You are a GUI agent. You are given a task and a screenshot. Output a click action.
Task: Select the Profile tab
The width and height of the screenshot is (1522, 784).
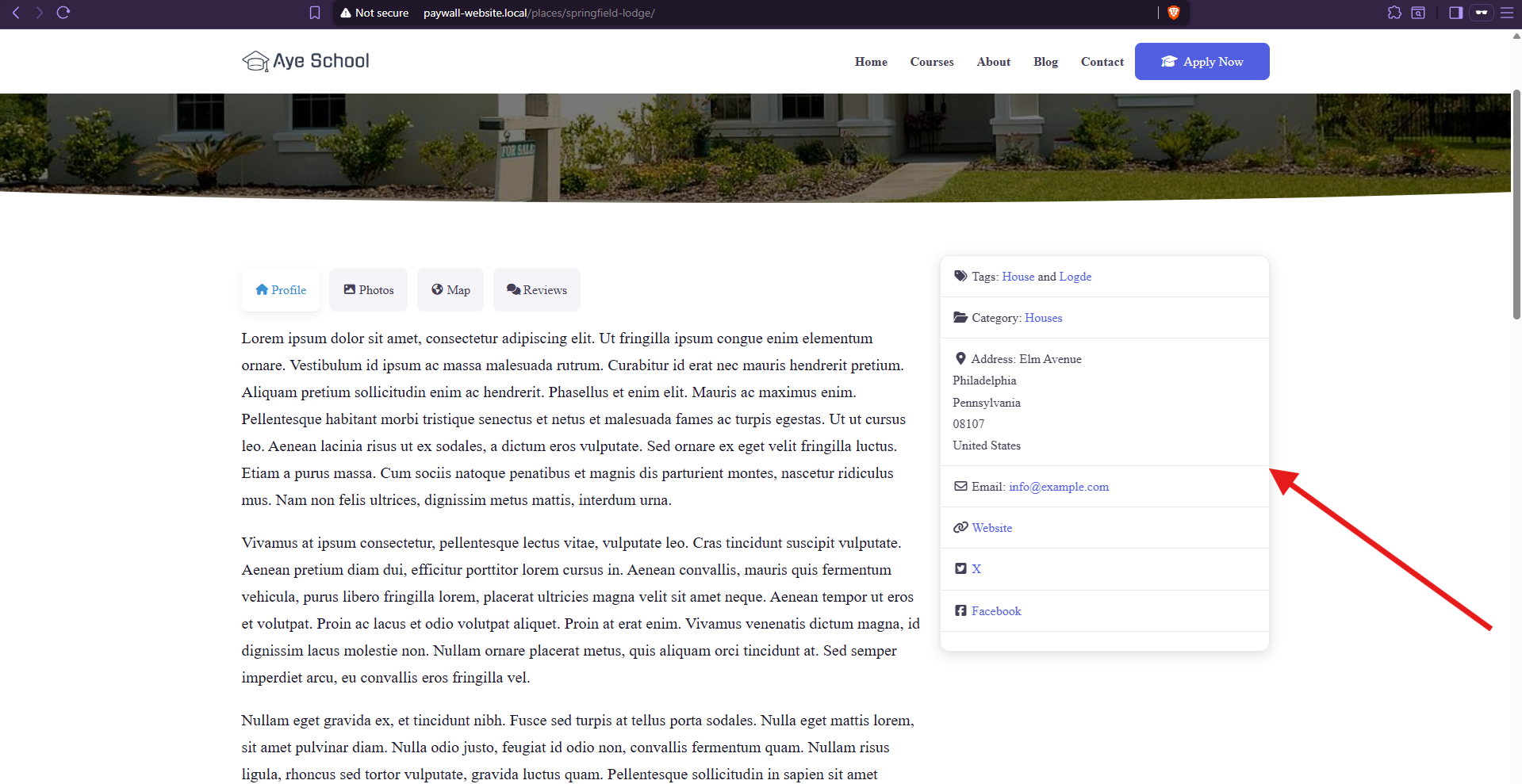click(x=281, y=289)
